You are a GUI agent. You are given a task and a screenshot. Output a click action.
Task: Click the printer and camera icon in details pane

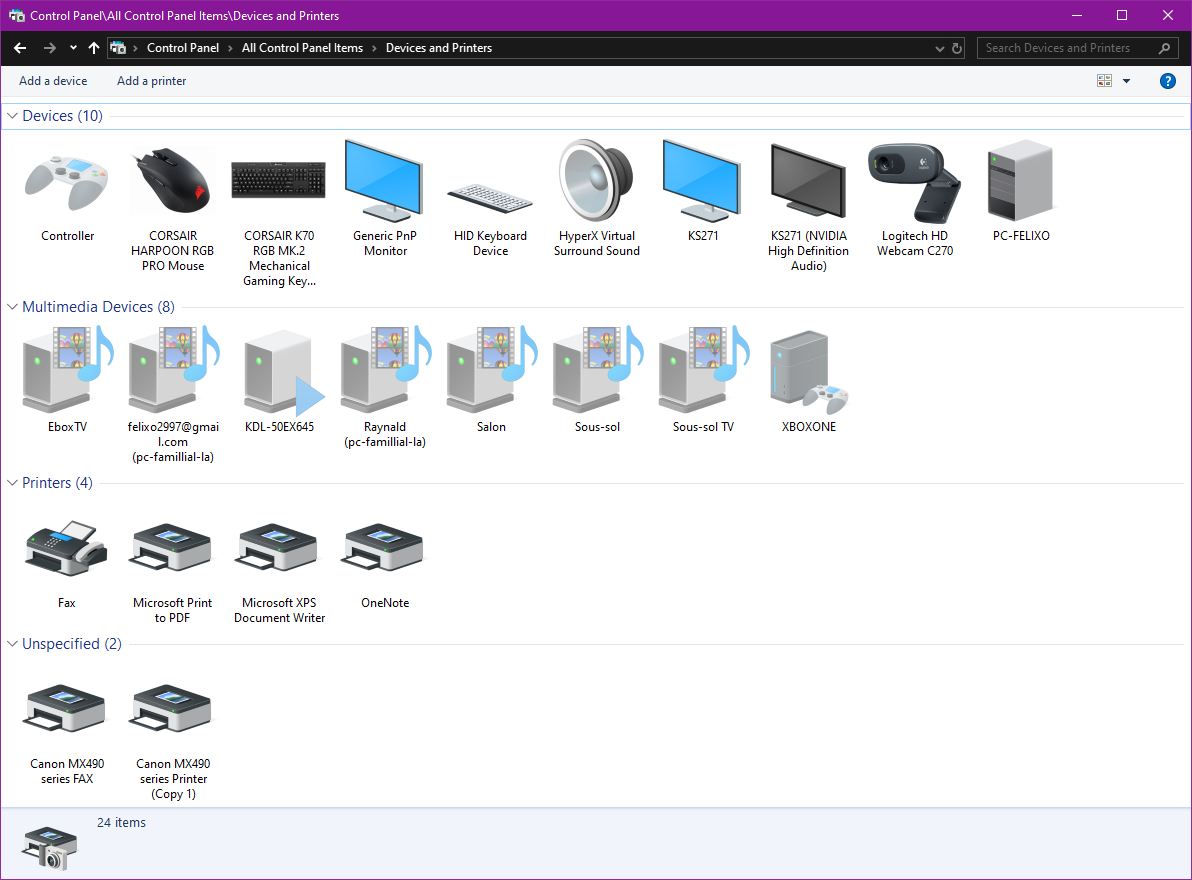49,848
